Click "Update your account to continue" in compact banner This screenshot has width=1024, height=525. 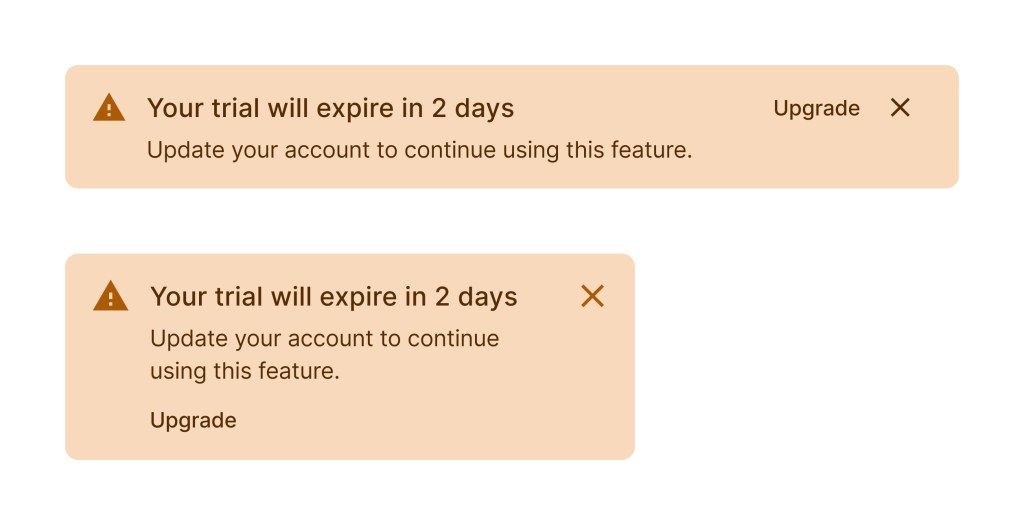click(324, 339)
